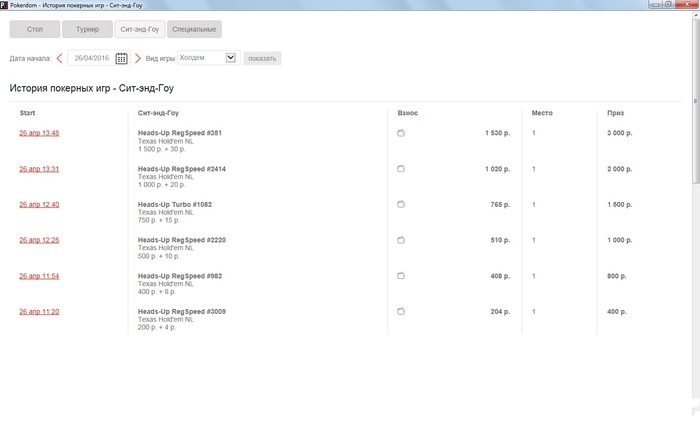Click buy-in value 510 р.
The height and width of the screenshot is (438, 700).
coord(500,240)
